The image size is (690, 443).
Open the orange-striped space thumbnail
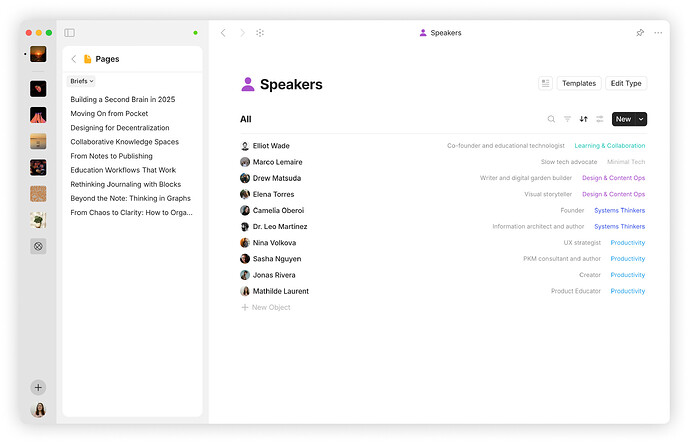(38, 115)
